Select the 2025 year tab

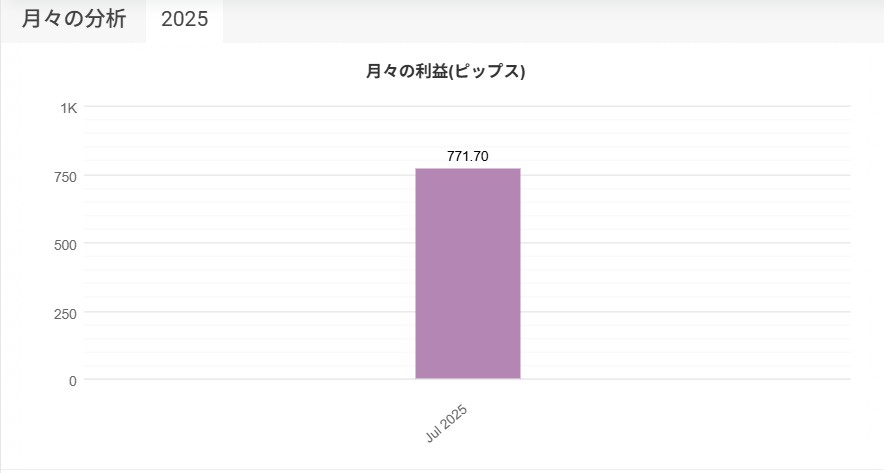(x=184, y=20)
